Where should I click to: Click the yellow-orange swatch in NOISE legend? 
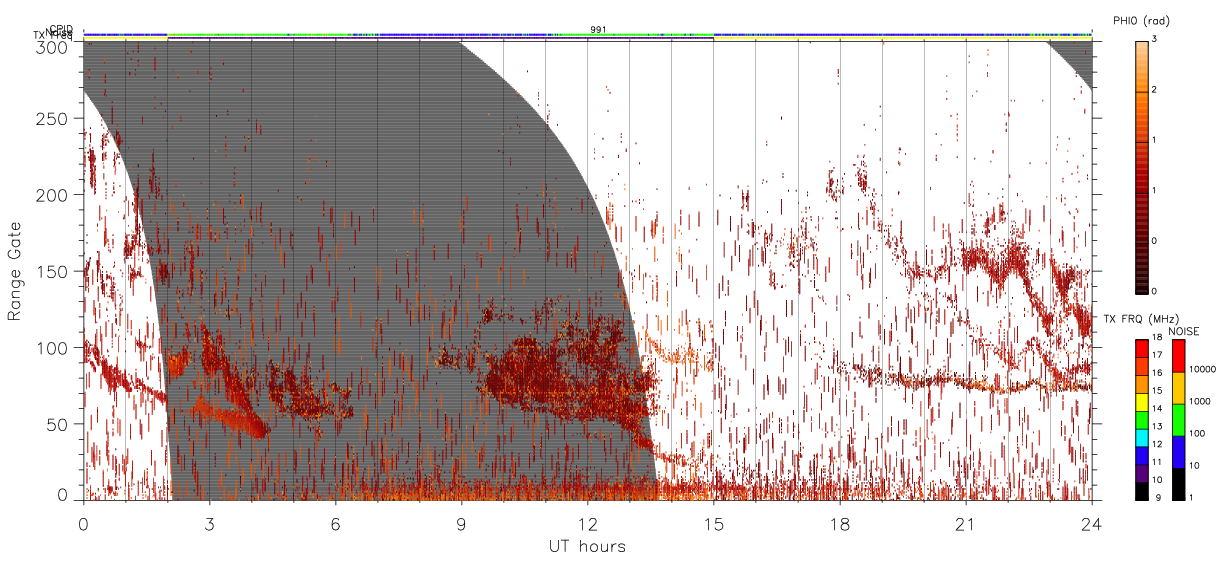tap(1178, 388)
